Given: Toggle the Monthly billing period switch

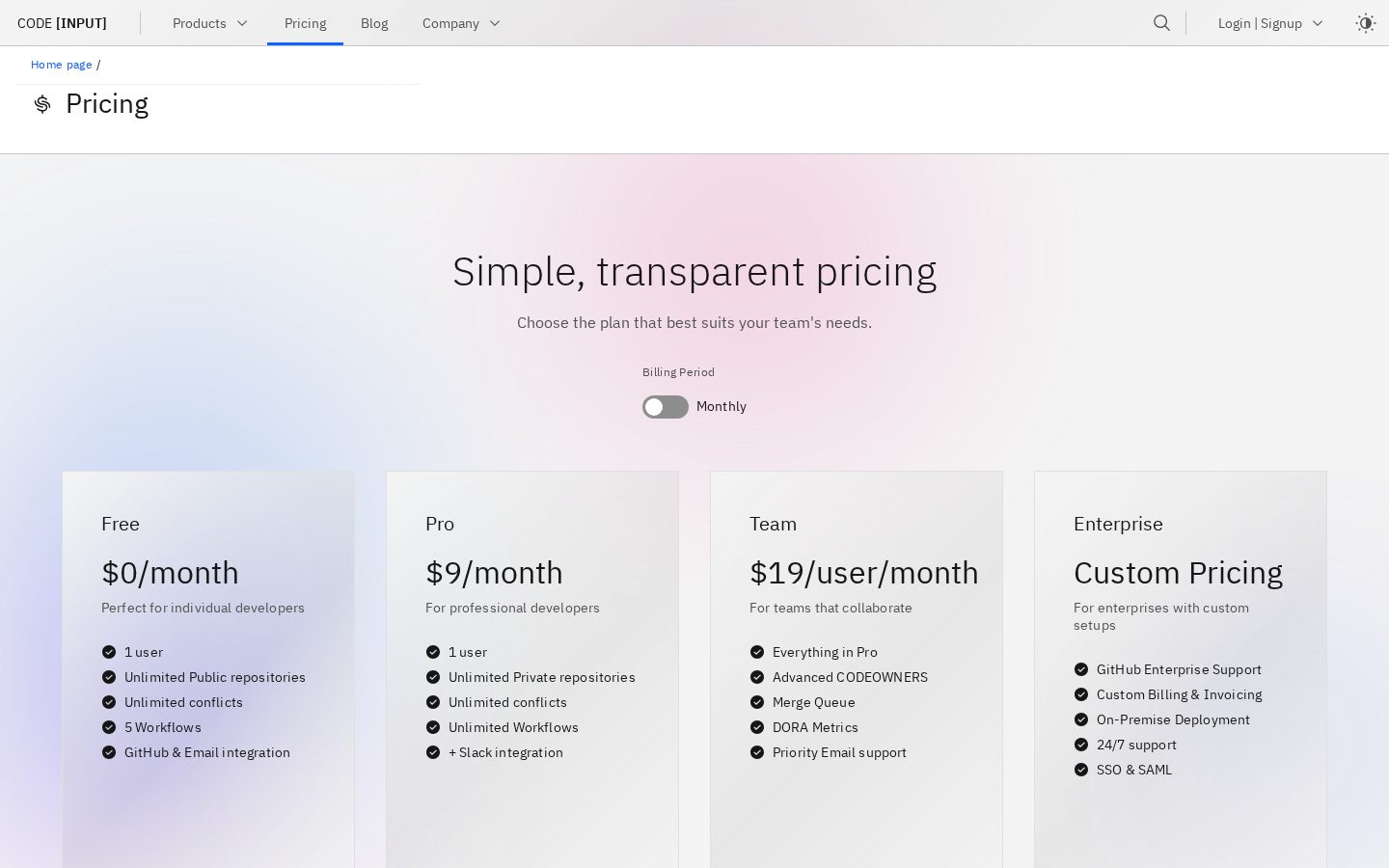Looking at the screenshot, I should 666,407.
